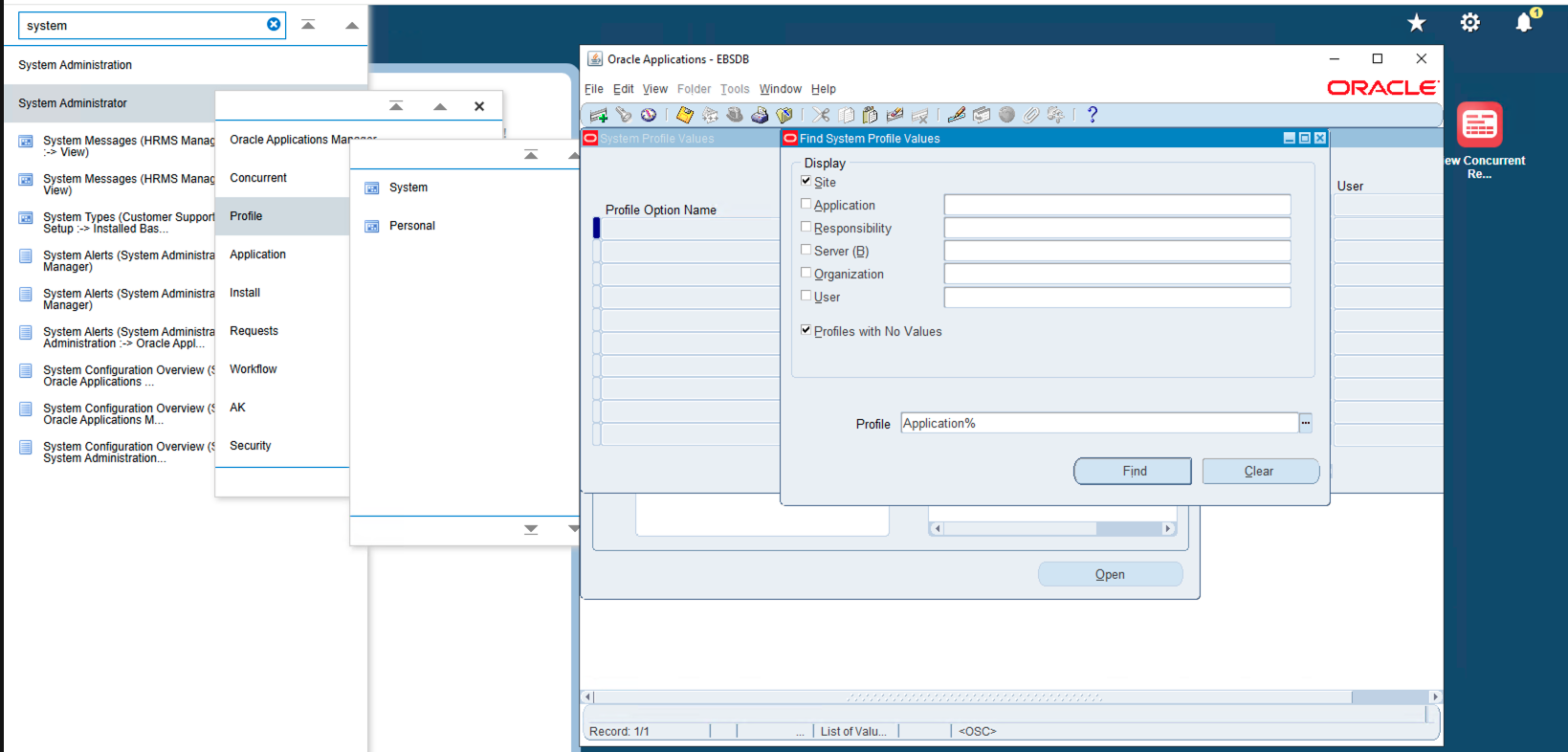The height and width of the screenshot is (752, 1568).
Task: Click the Show Navigator compass icon
Action: [649, 116]
